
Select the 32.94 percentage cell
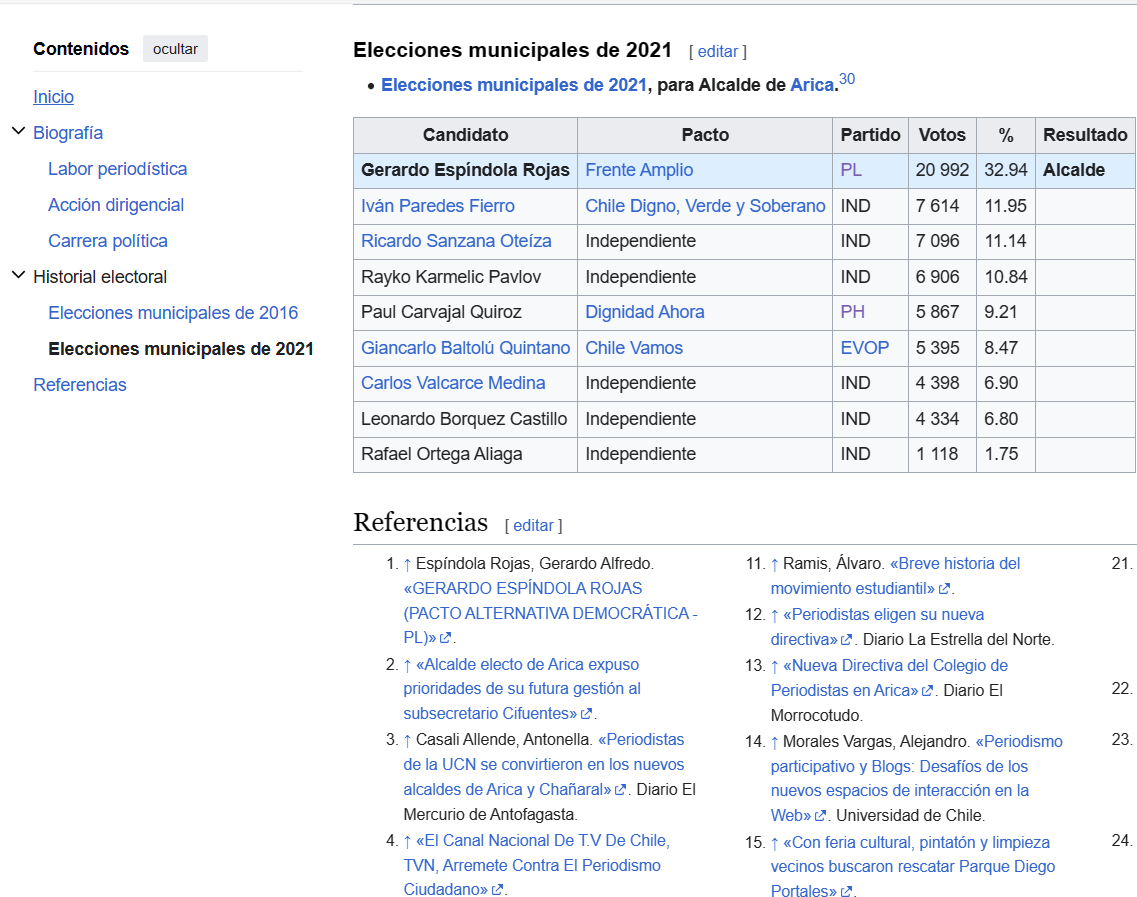point(1006,170)
